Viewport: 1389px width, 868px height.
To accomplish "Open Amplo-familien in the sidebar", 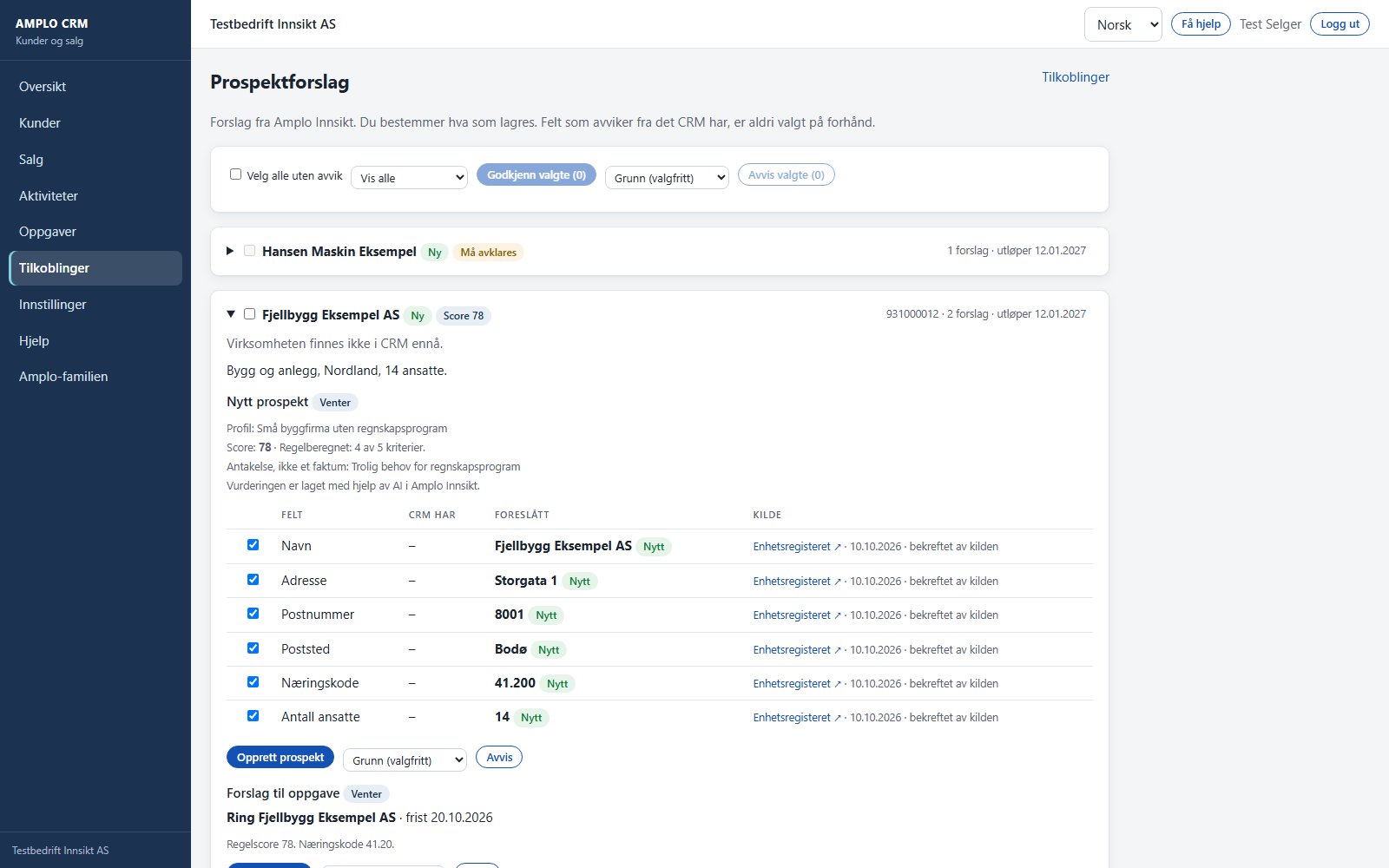I will [95, 377].
